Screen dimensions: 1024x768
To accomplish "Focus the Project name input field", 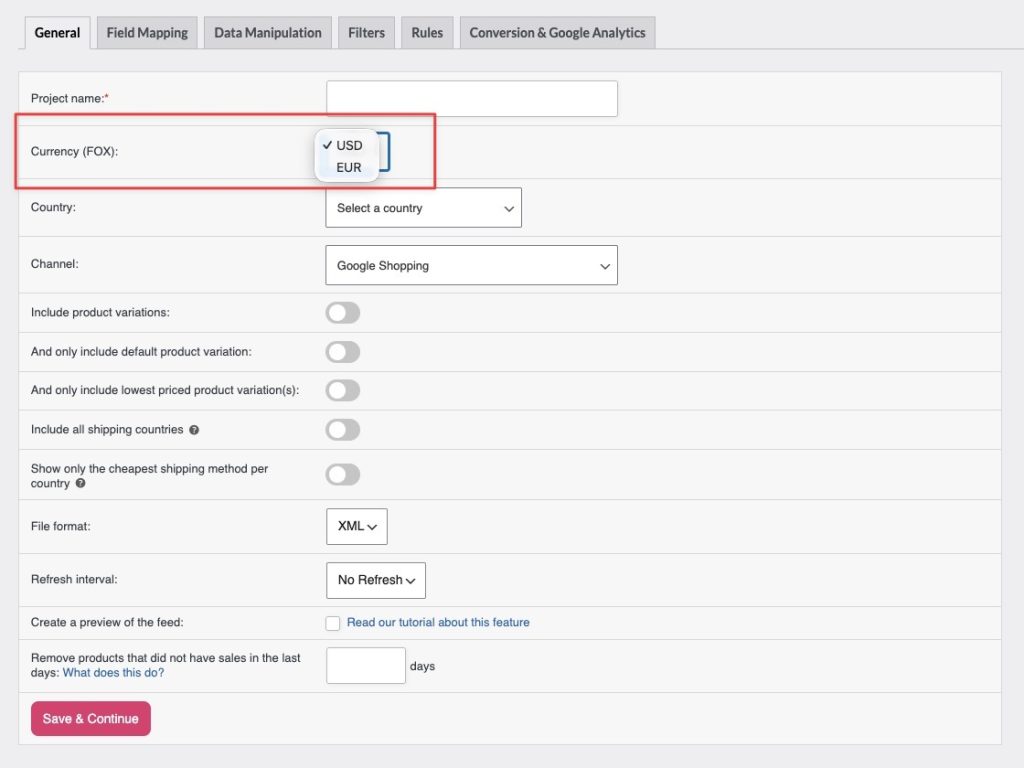I will pyautogui.click(x=472, y=99).
